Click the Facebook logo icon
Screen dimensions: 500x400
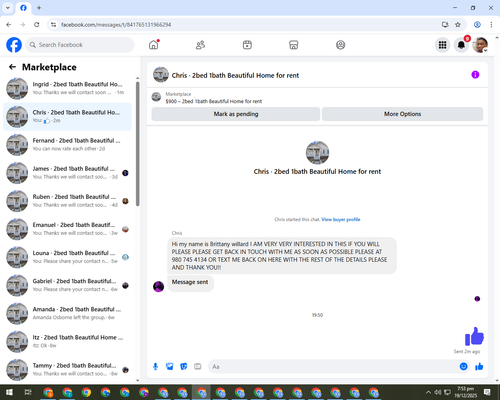tap(14, 45)
